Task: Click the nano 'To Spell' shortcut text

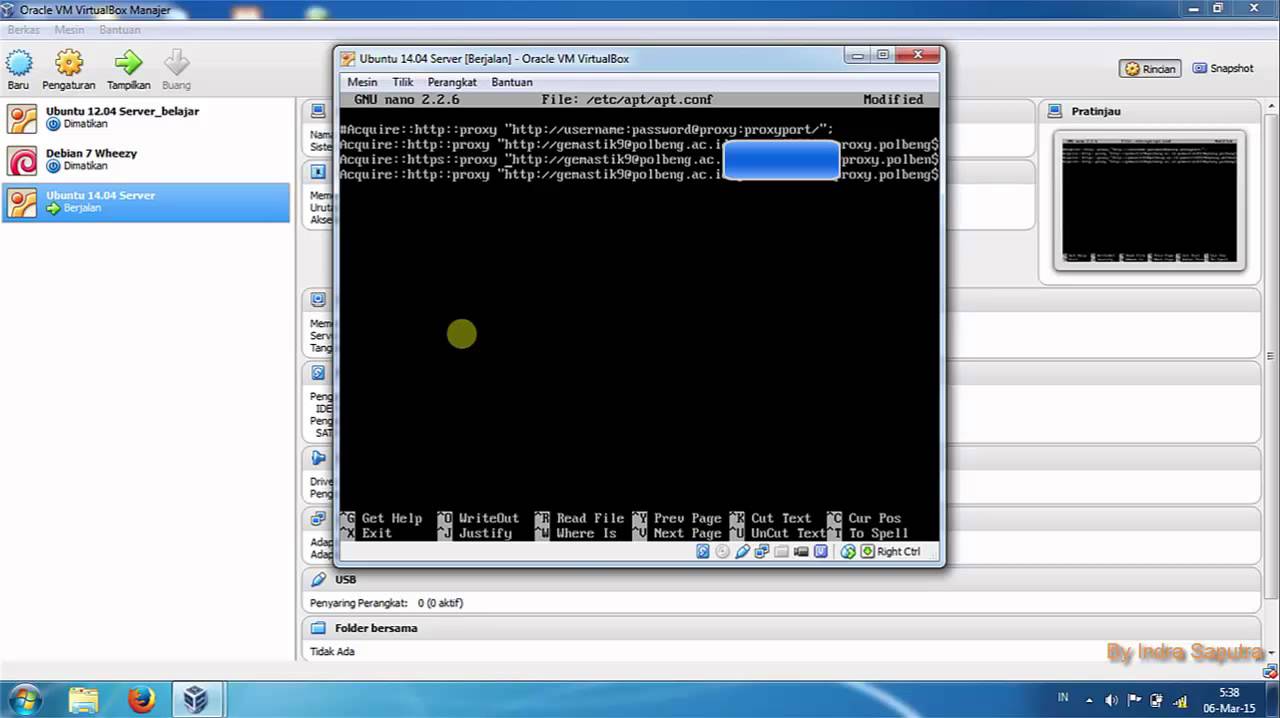Action: pyautogui.click(x=879, y=533)
